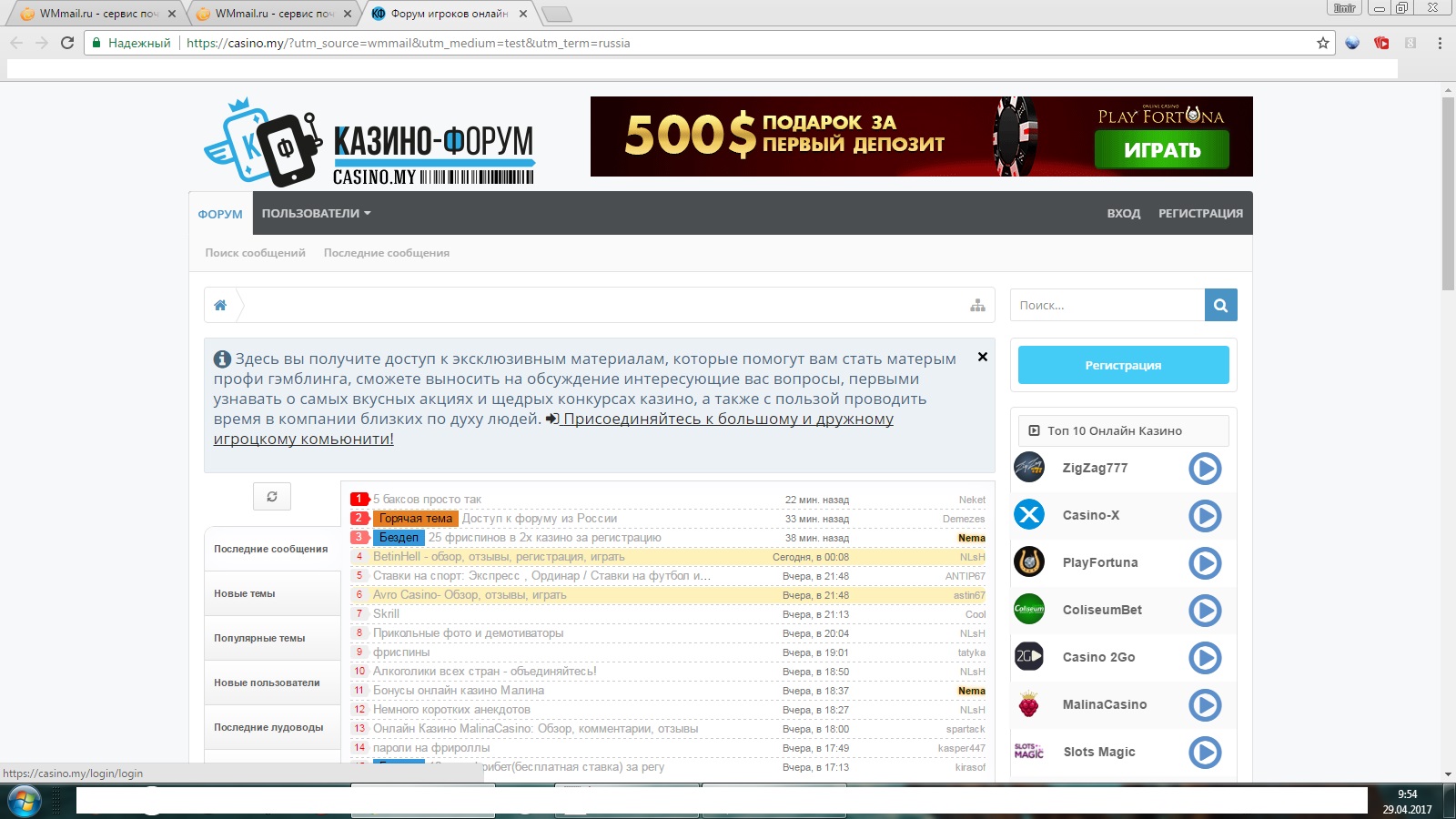This screenshot has width=1456, height=819.
Task: Click the Надежный secure lock indicator
Action: 132,43
